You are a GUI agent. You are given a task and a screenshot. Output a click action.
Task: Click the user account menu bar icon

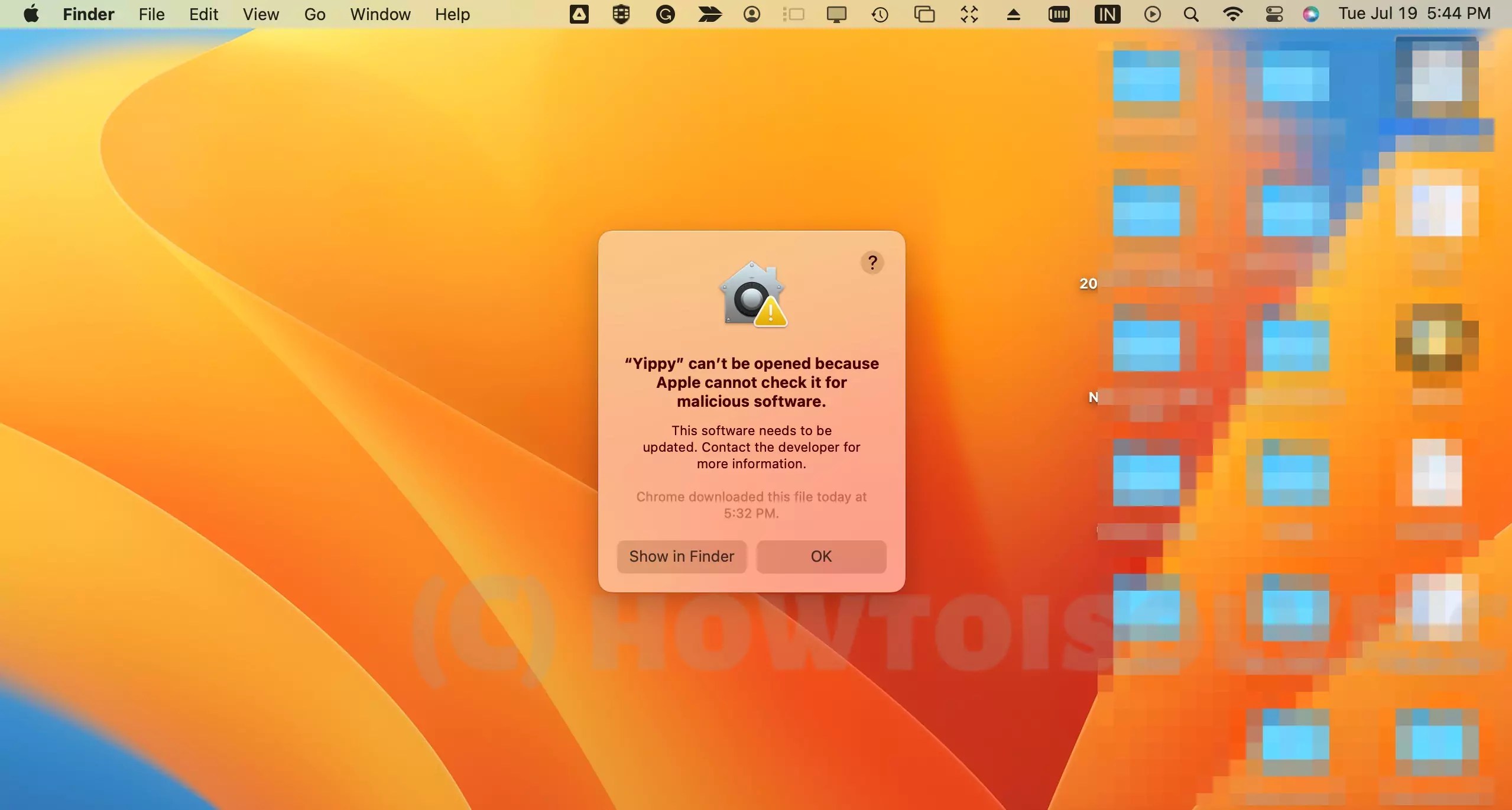752,14
